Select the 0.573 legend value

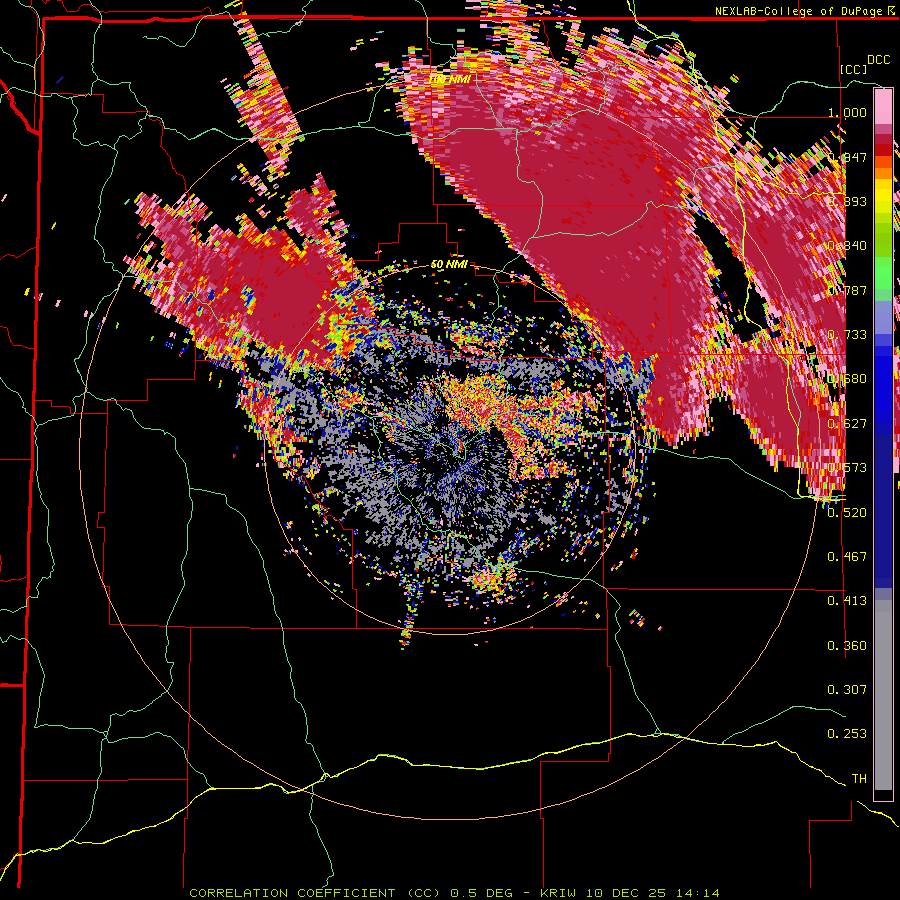(847, 467)
